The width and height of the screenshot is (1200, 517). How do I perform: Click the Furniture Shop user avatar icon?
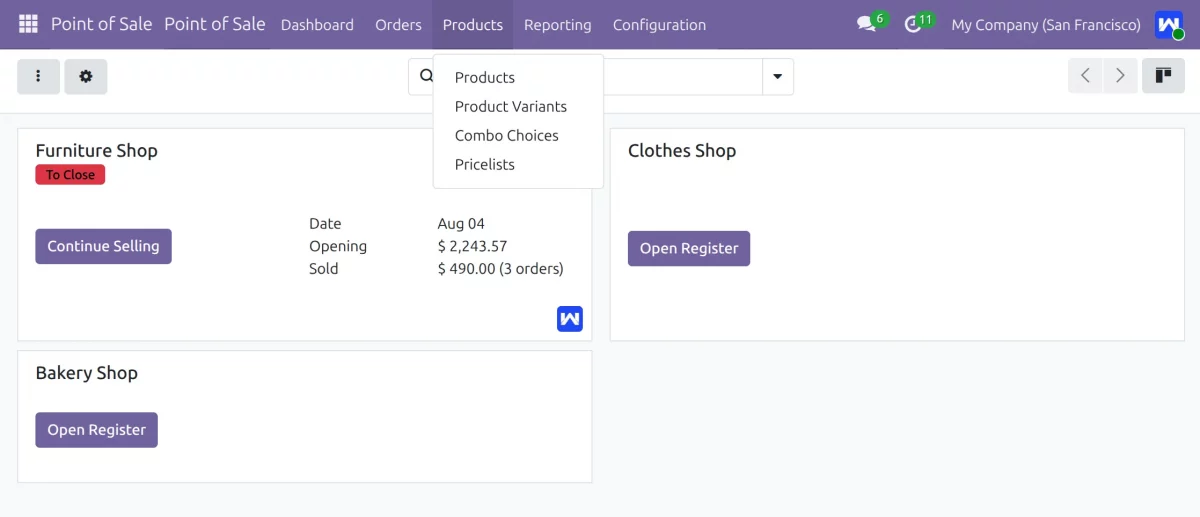point(570,319)
